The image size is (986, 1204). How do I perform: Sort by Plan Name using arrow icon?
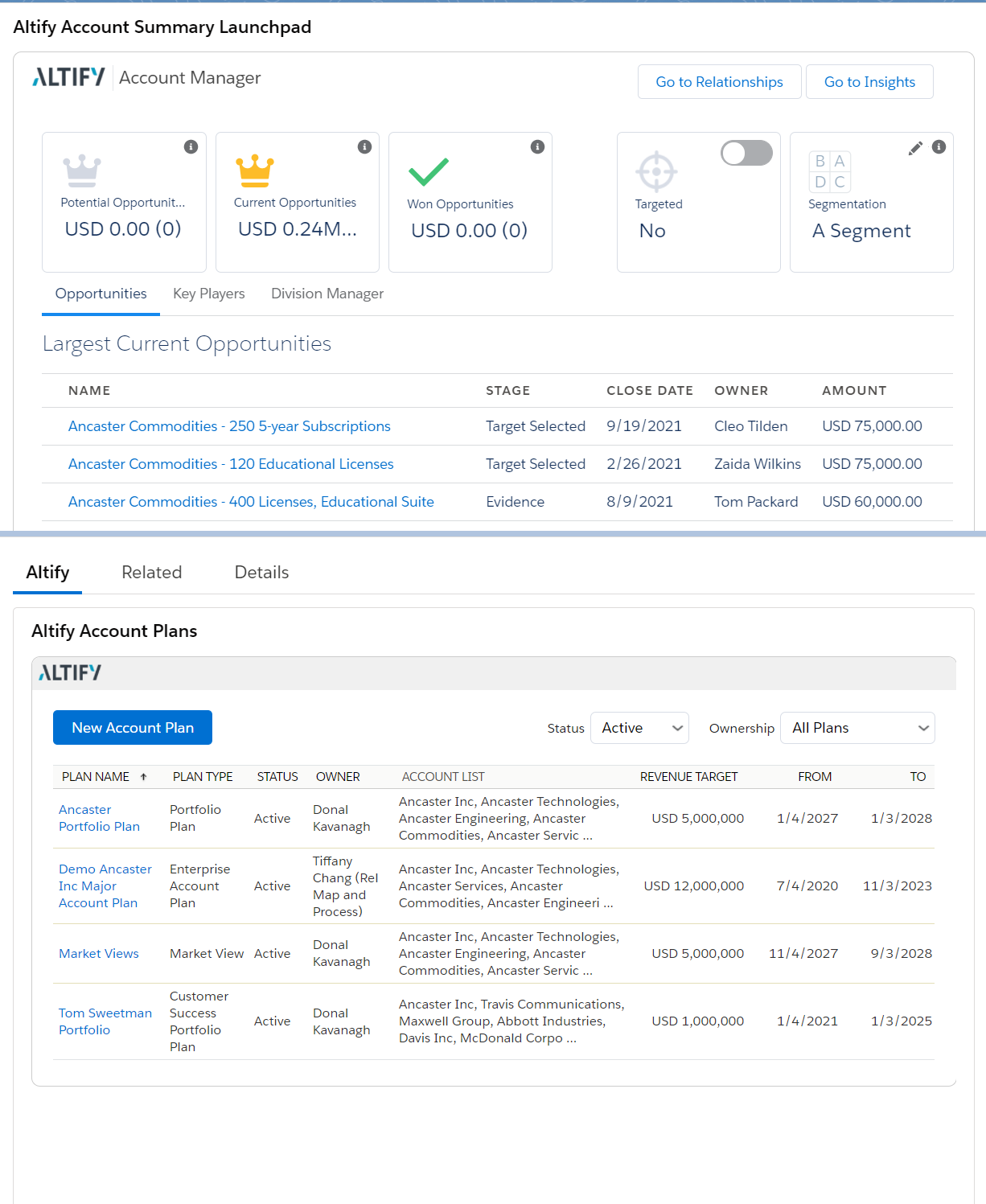pyautogui.click(x=143, y=777)
